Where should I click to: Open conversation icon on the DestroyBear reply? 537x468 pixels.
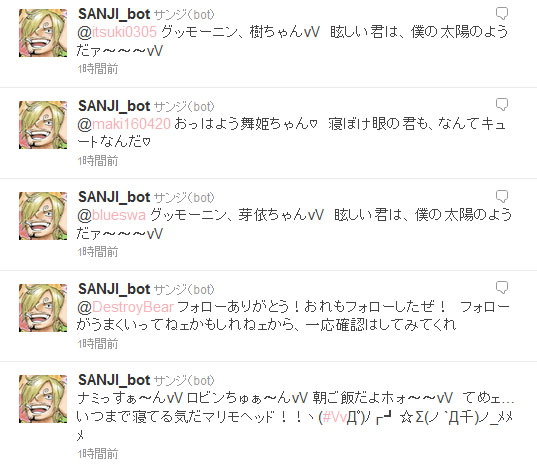pos(502,288)
